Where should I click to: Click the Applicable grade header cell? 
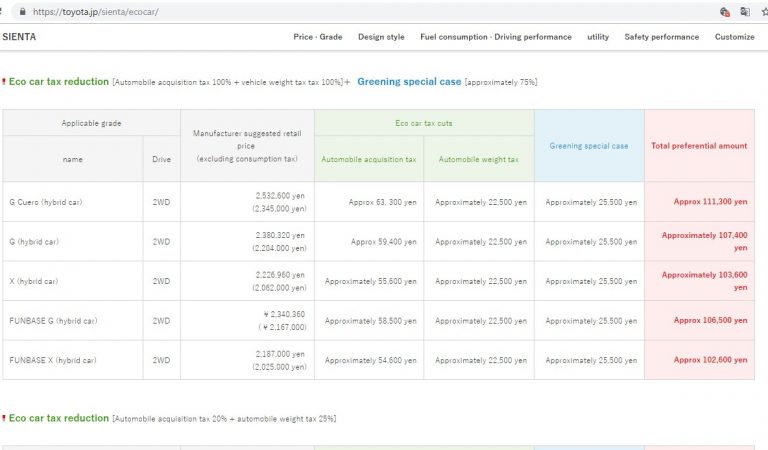point(92,123)
